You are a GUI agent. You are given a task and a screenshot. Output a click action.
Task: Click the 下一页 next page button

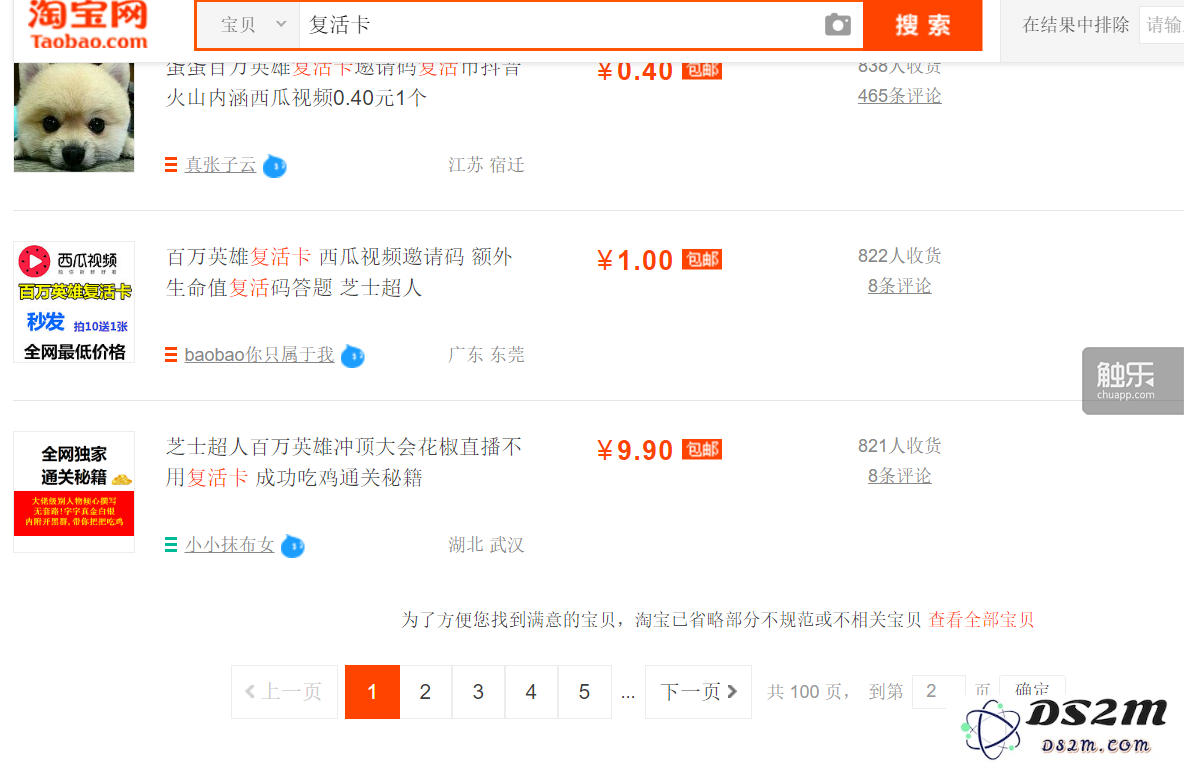click(x=698, y=692)
